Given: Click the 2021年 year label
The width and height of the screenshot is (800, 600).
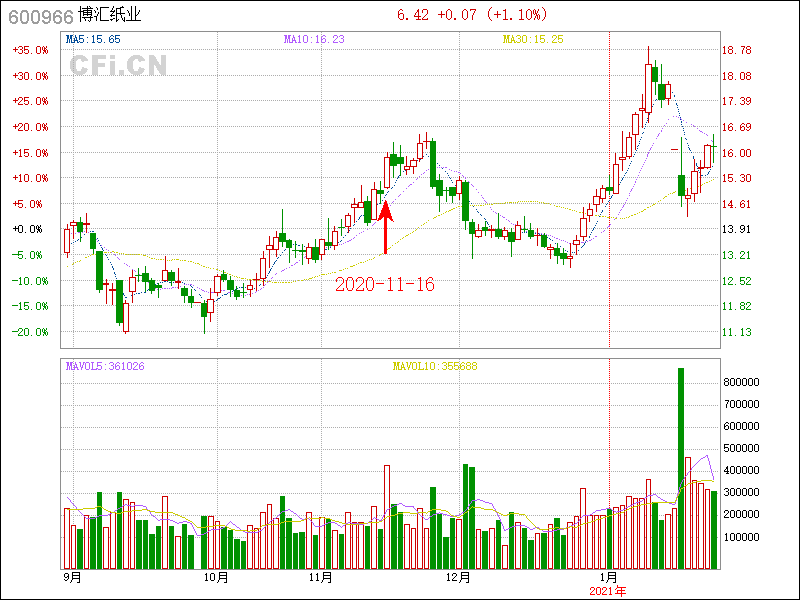Looking at the screenshot, I should (608, 592).
